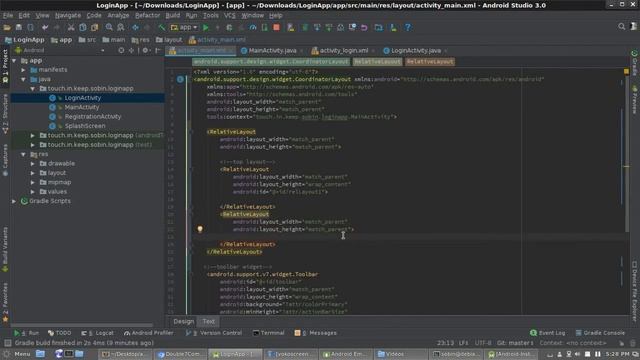The height and width of the screenshot is (360, 640).
Task: Switch to the MainActivity.java tab
Action: (272, 51)
